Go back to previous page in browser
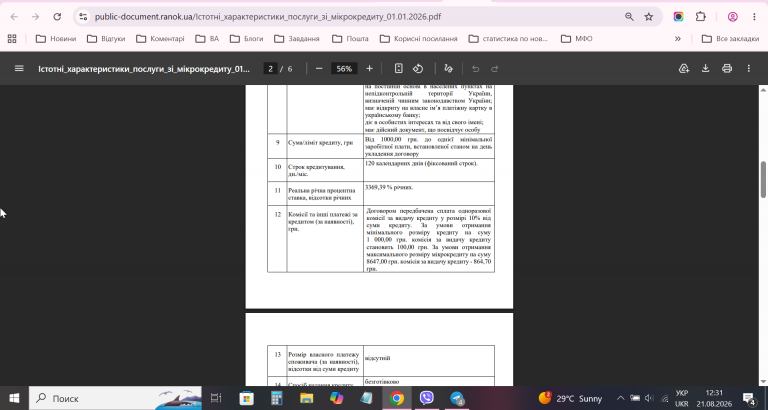768x410 pixels. point(14,17)
